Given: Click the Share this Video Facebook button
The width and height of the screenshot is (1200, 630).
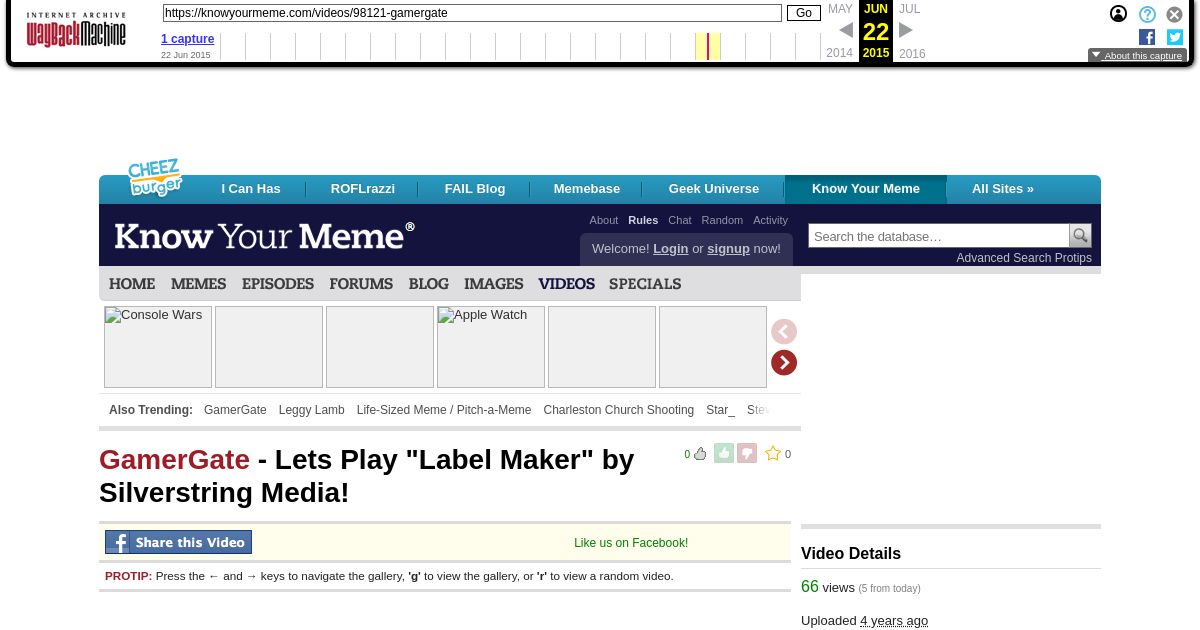Looking at the screenshot, I should (x=178, y=542).
